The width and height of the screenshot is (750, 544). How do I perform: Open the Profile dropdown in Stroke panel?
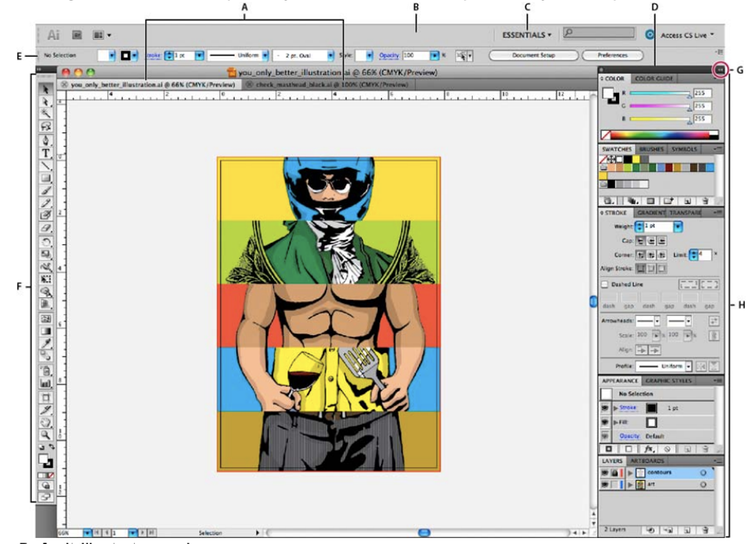click(x=688, y=366)
